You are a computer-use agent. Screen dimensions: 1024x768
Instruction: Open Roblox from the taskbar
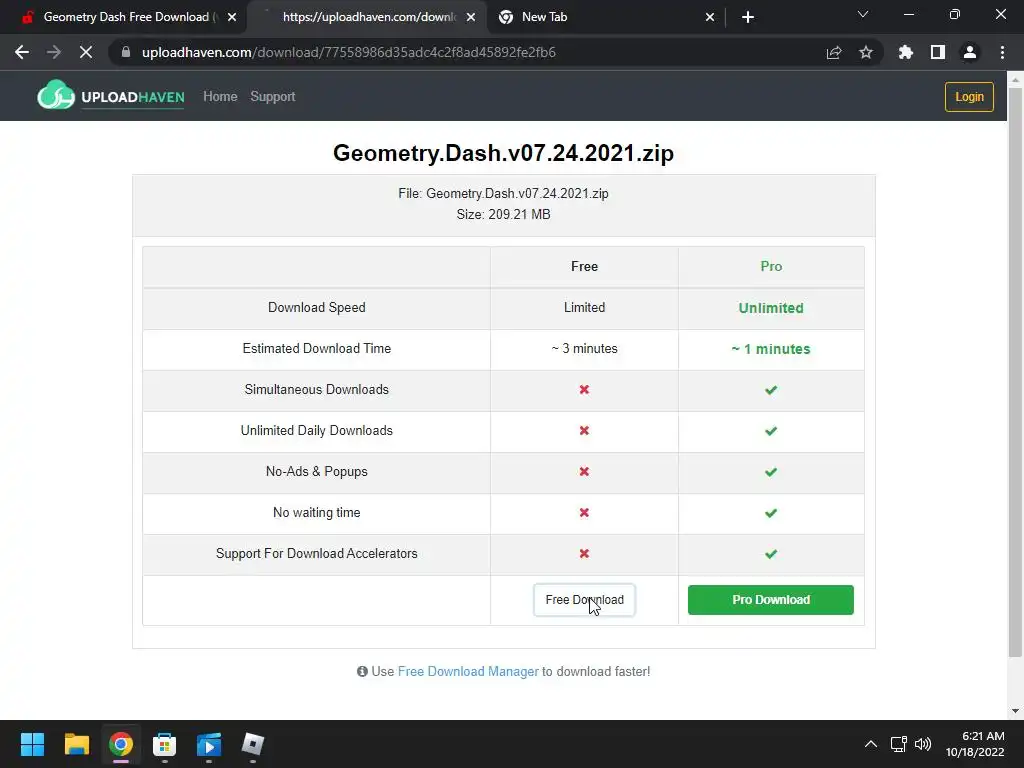point(253,744)
